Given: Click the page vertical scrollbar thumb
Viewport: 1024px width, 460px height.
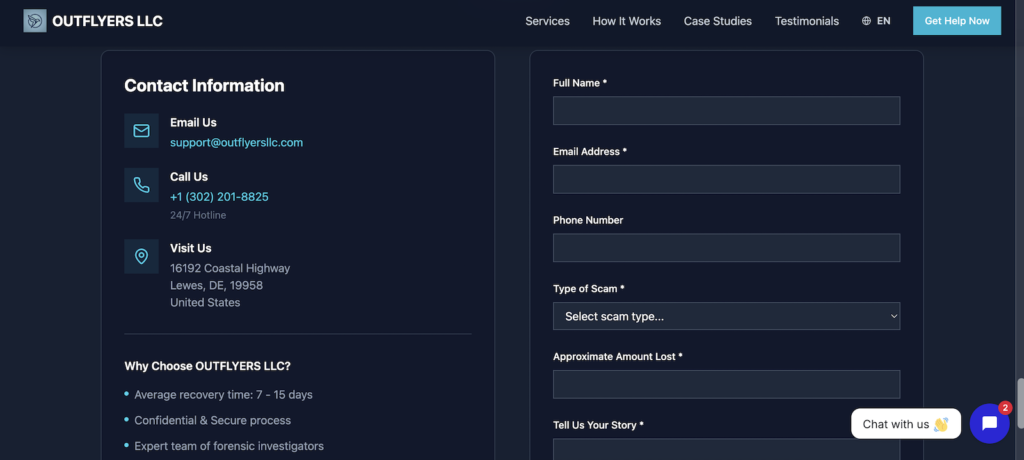Looking at the screenshot, I should pos(1020,405).
